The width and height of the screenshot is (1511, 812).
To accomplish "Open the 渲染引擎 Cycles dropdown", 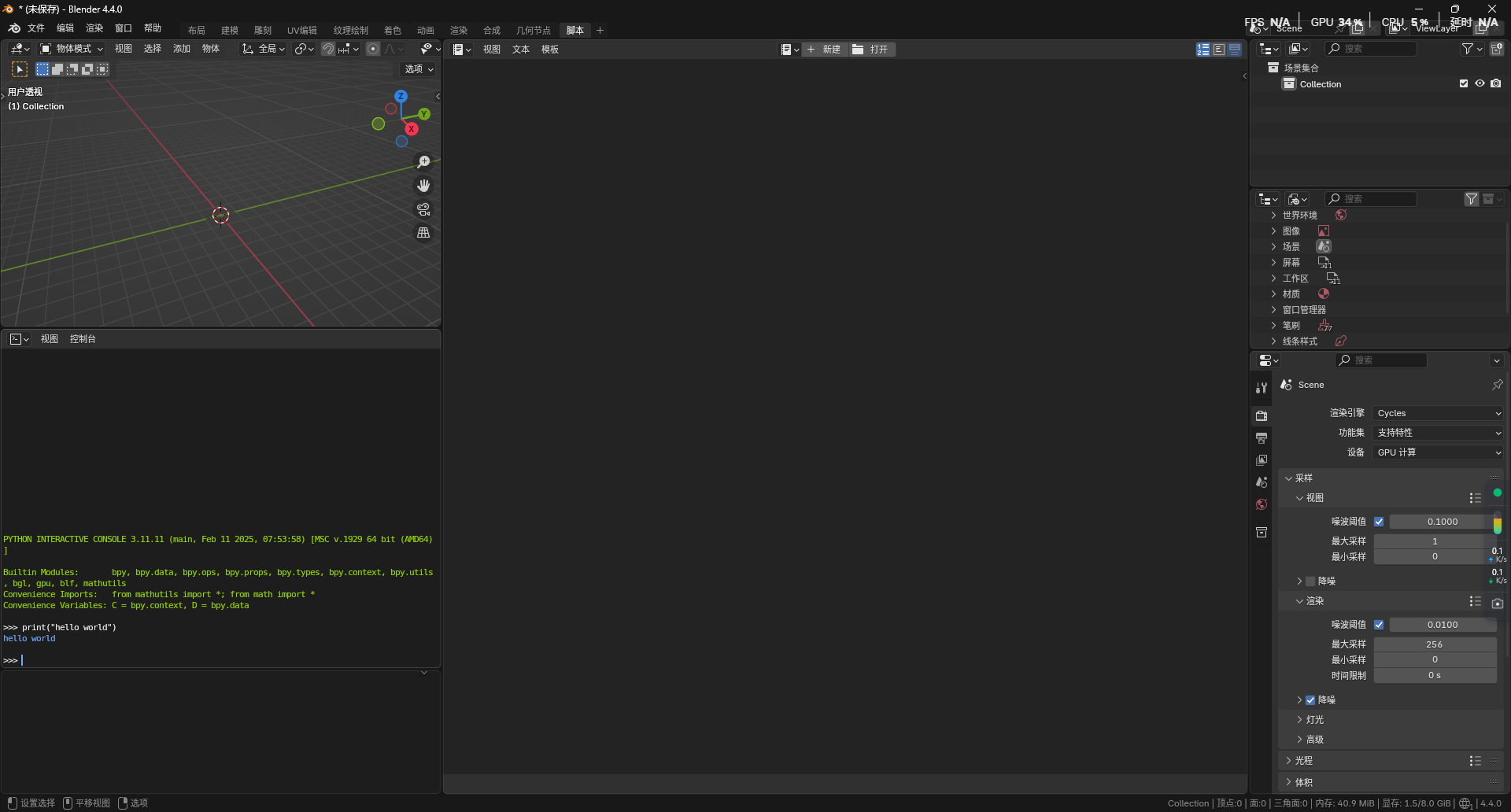I will point(1438,413).
